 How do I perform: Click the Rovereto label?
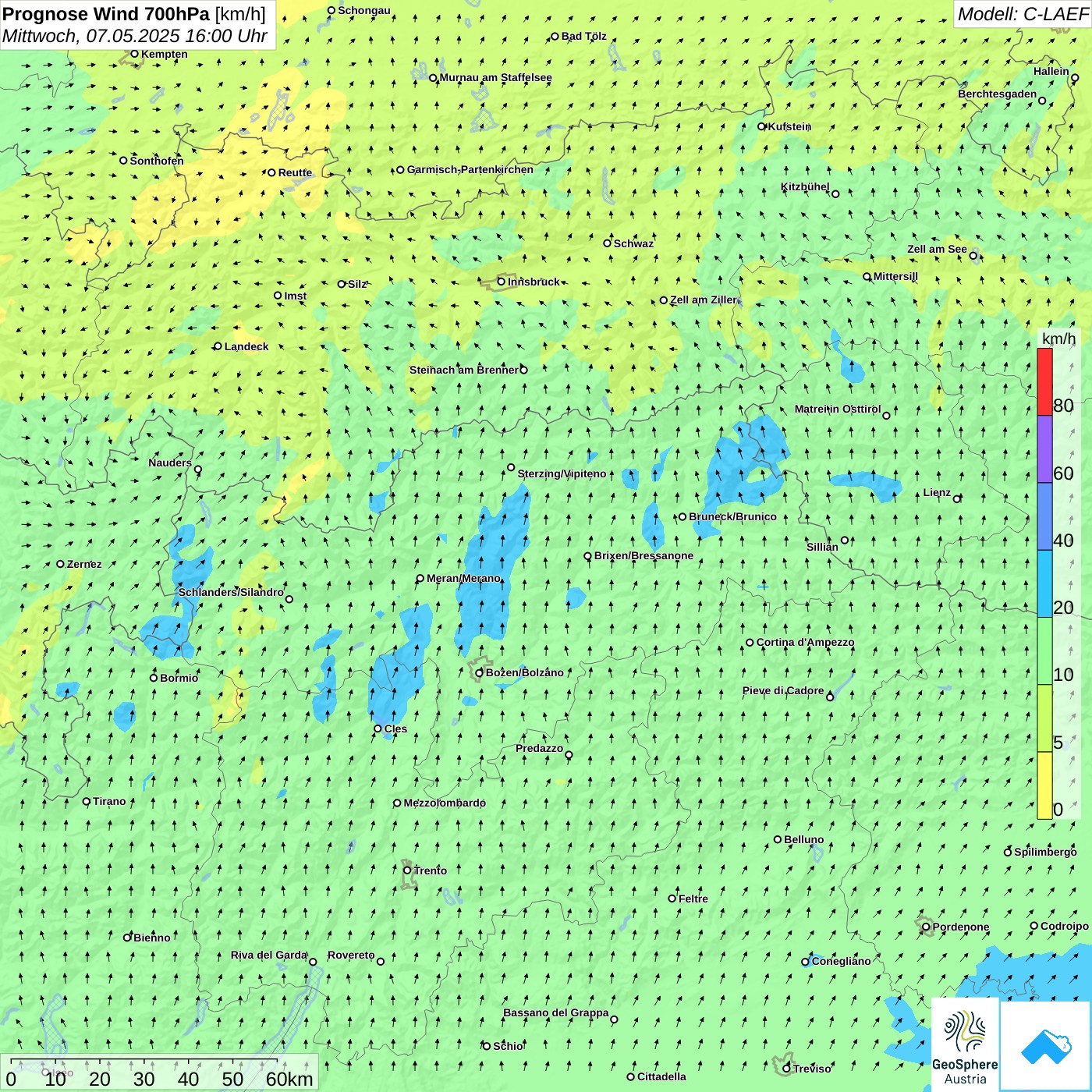(x=351, y=955)
